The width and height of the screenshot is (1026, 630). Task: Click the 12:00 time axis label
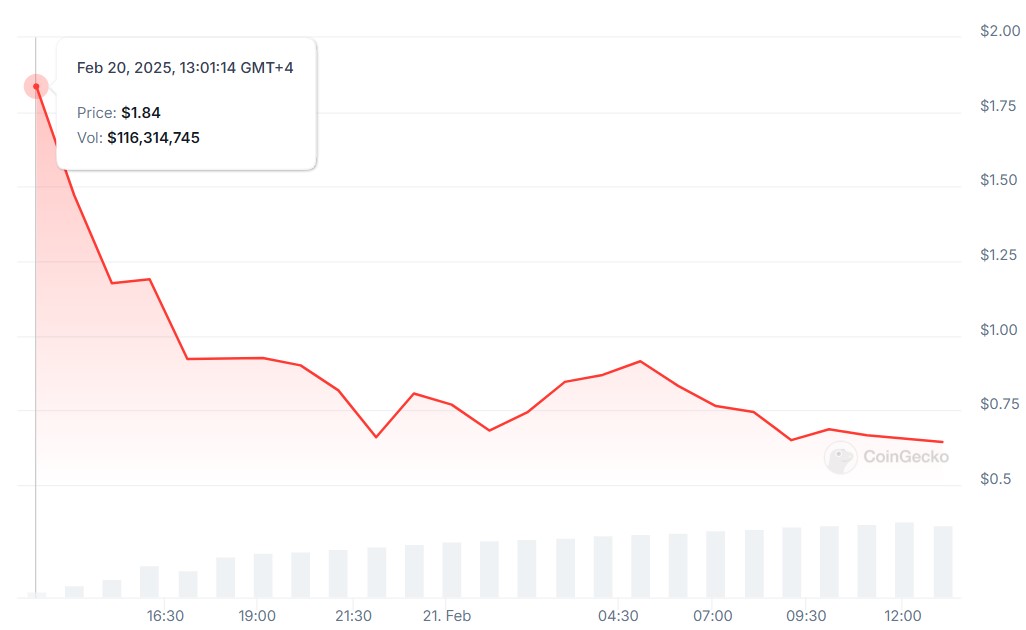point(903,616)
